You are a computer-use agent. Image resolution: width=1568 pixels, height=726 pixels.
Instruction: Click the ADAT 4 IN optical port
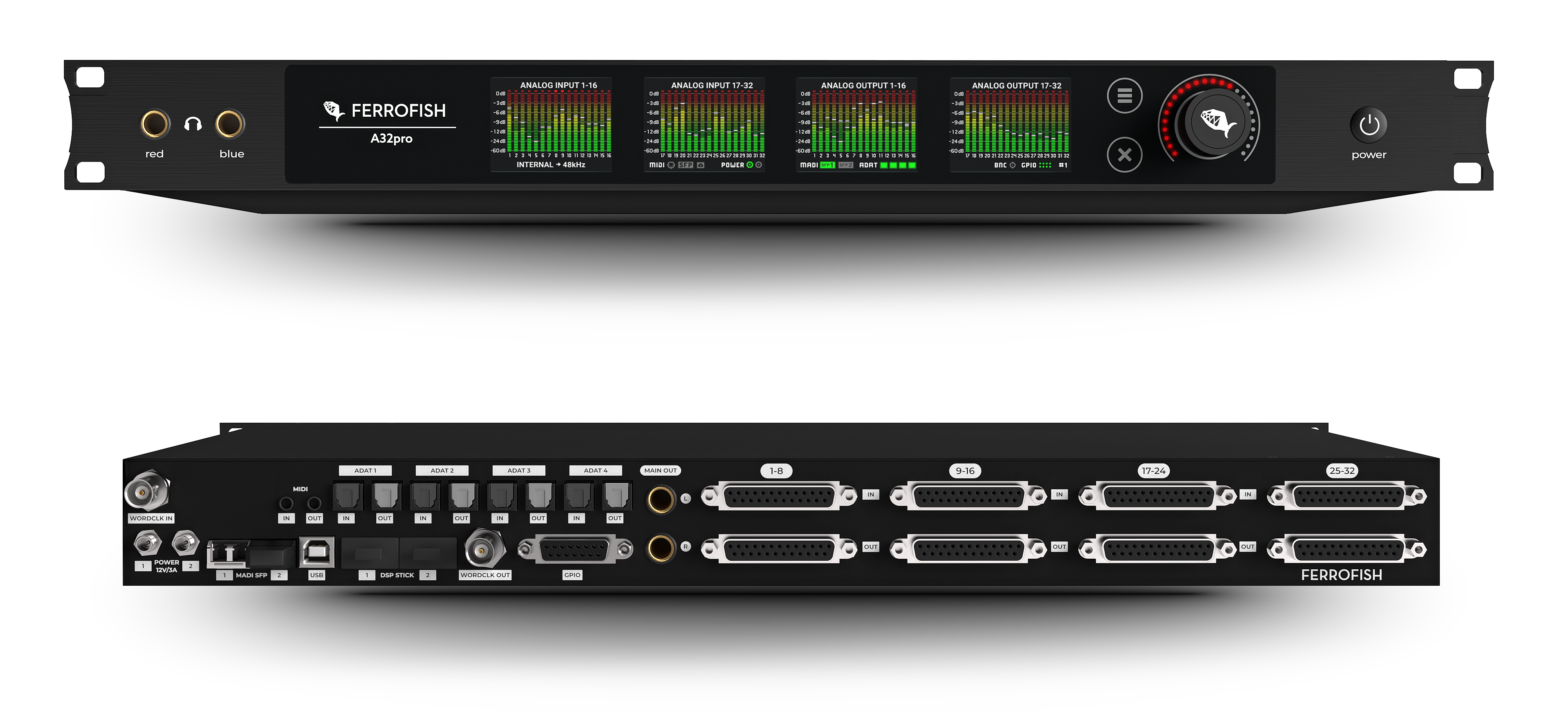tap(578, 496)
